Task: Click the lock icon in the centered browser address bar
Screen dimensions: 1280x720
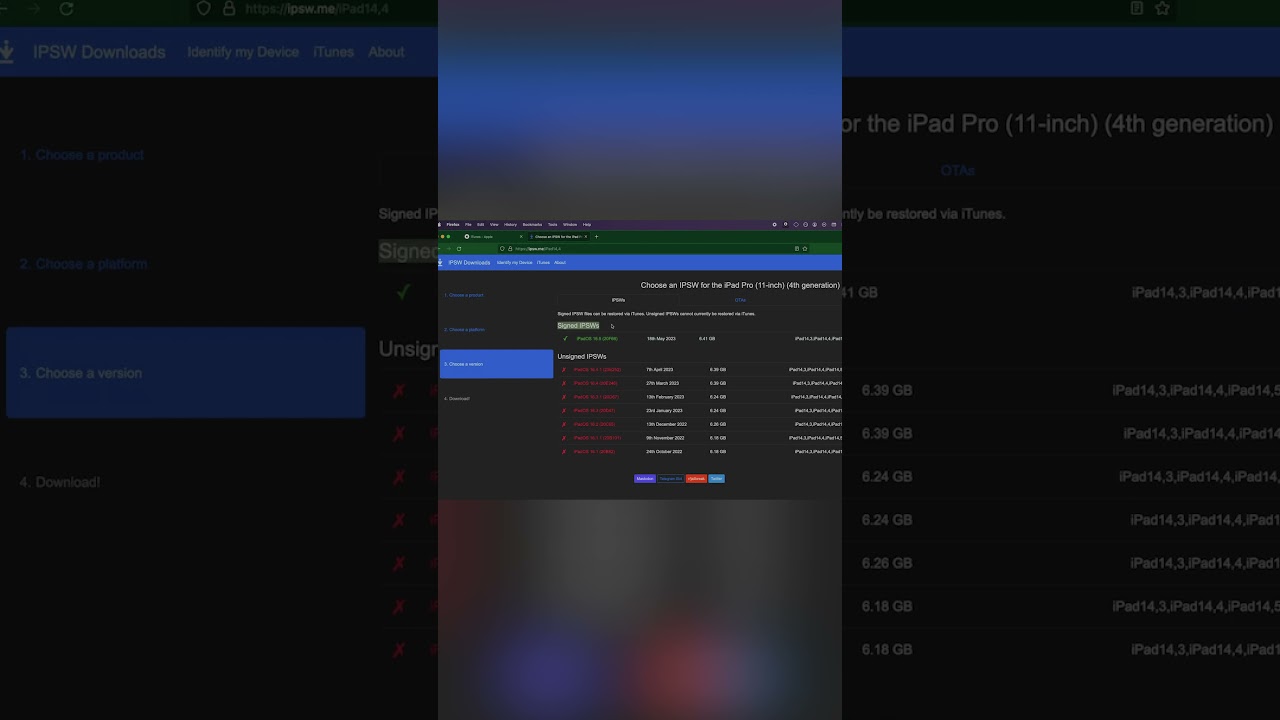Action: click(x=510, y=249)
